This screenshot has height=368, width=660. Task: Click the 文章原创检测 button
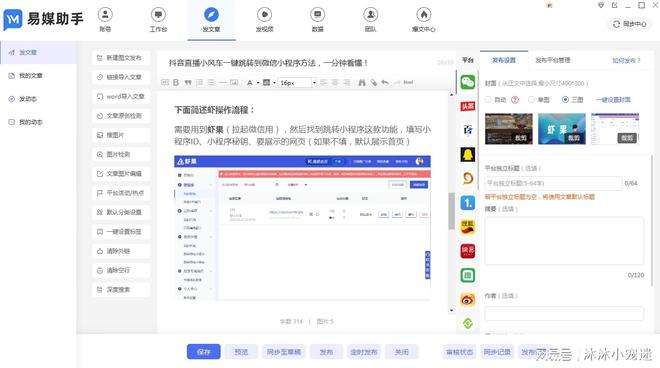click(121, 116)
